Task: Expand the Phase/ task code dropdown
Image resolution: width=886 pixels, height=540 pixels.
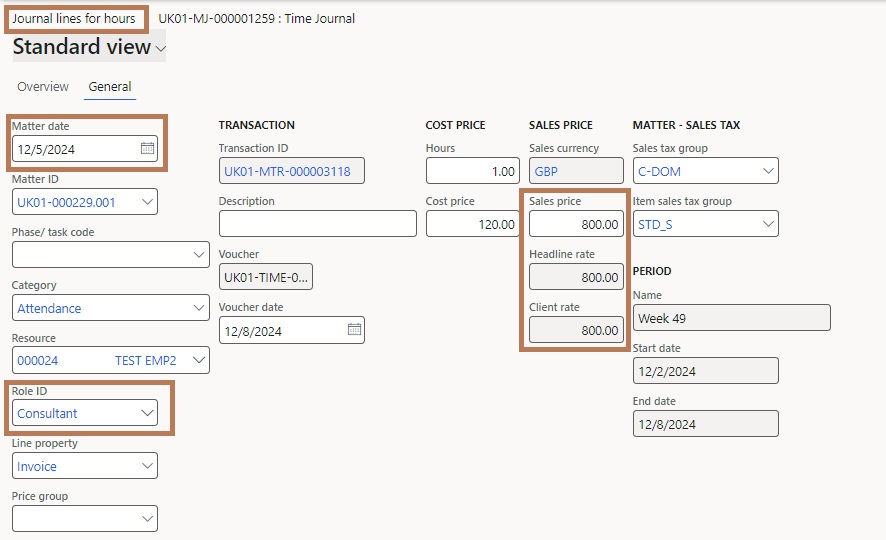Action: click(x=198, y=255)
